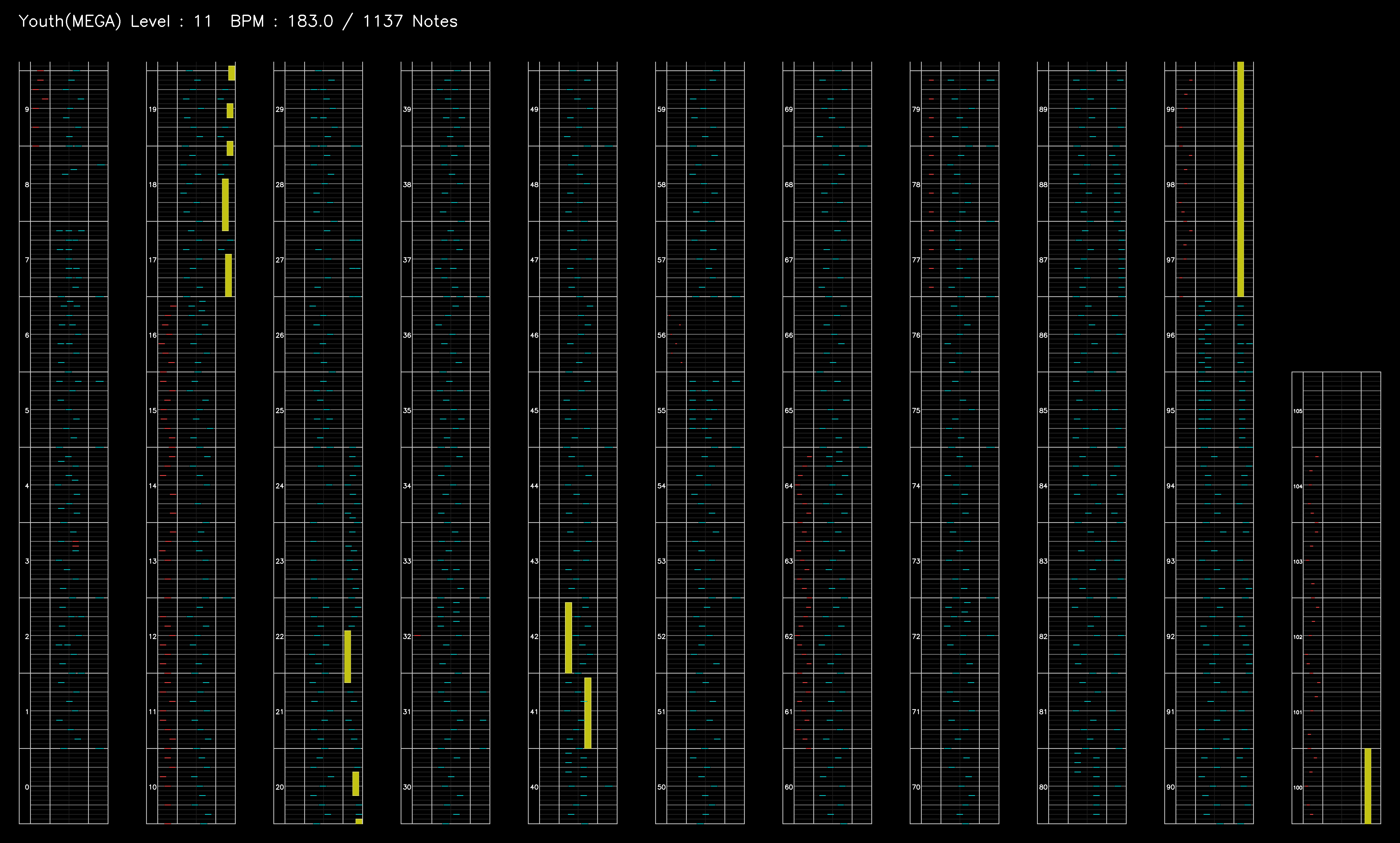Click the song title "Youth(MEGA)"
The height and width of the screenshot is (843, 1400).
pos(70,22)
